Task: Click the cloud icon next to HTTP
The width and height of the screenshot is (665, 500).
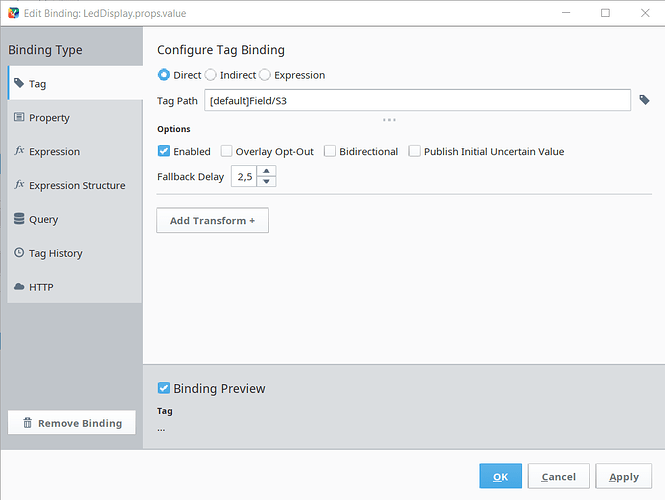Action: pos(19,287)
